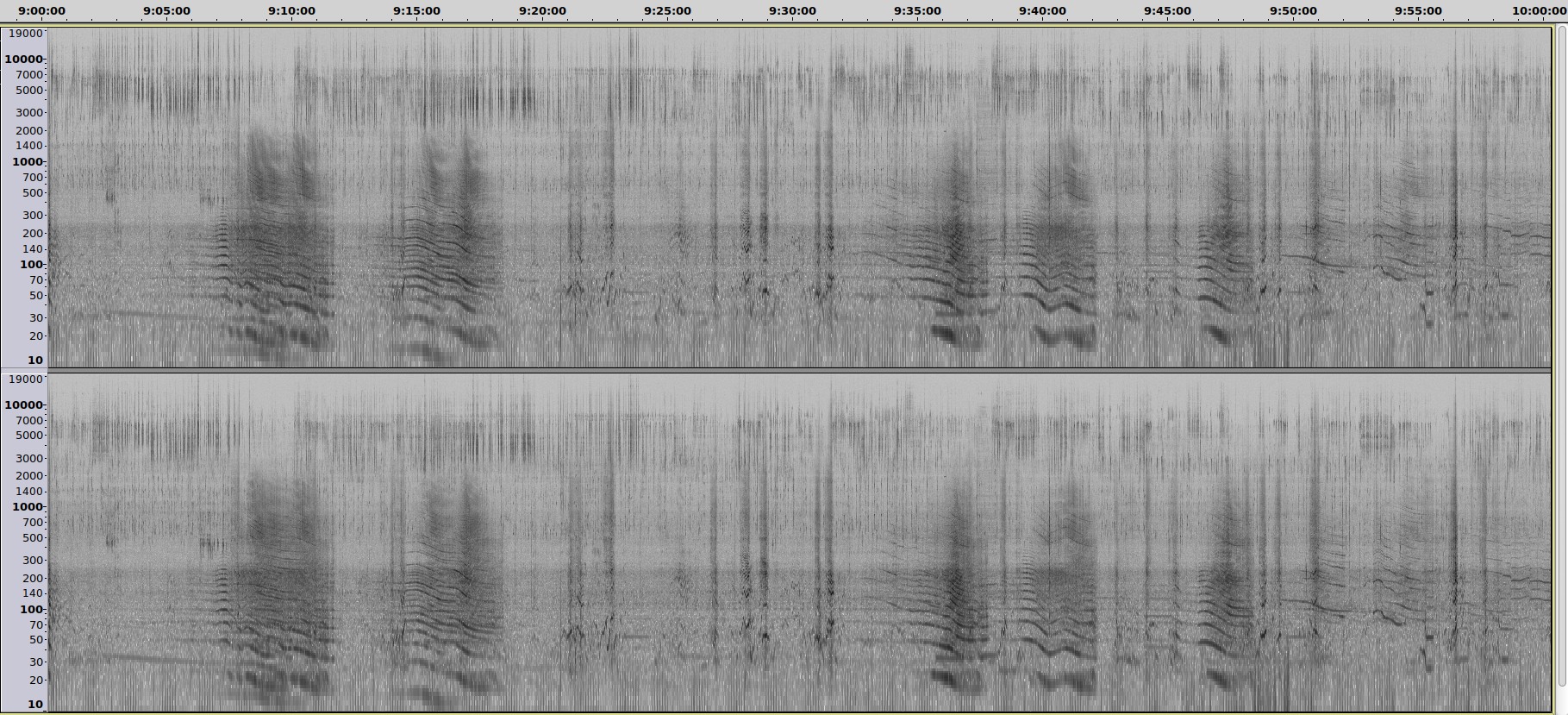The image size is (1568, 715).
Task: Click the 1000 label on the upper track's frequency scale
Action: click(x=28, y=162)
